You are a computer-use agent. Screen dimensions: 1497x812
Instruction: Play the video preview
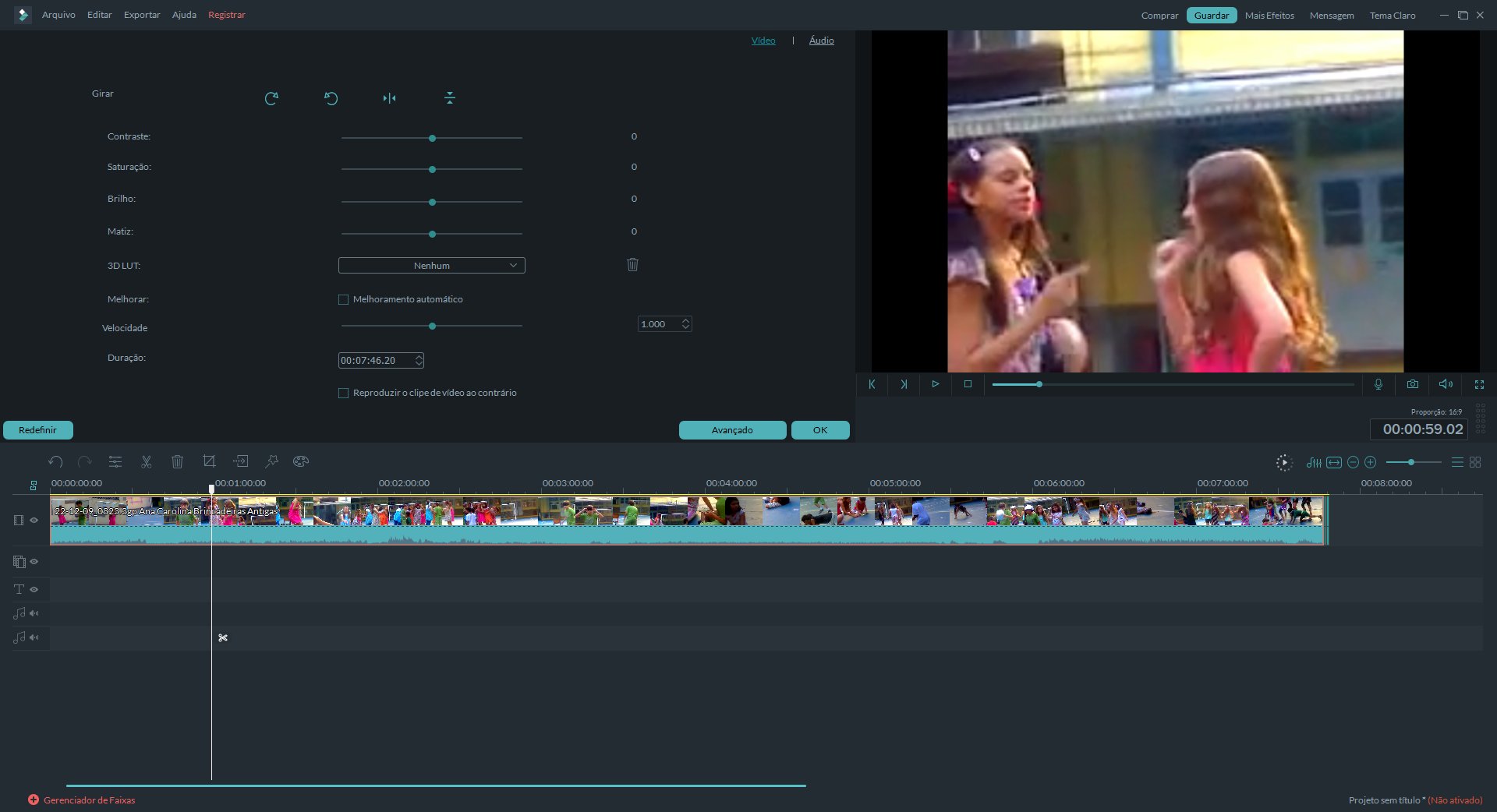click(935, 384)
